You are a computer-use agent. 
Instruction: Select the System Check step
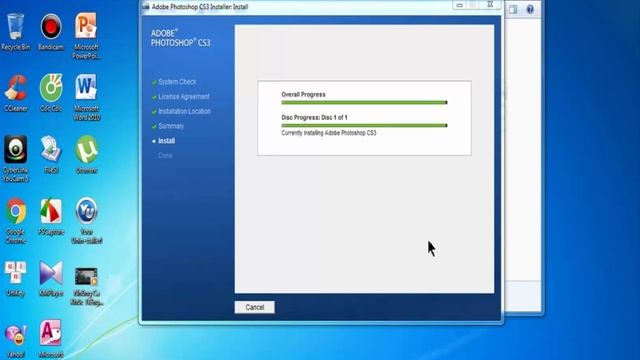177,82
